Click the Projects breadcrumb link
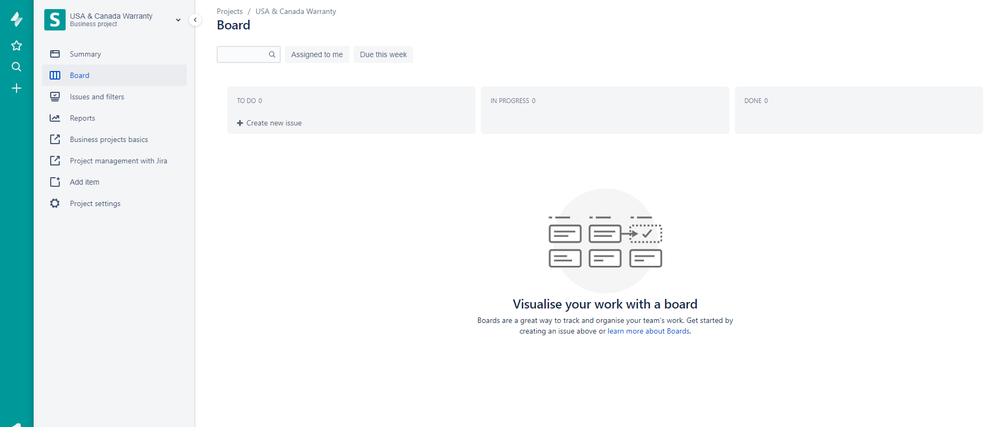 click(x=229, y=11)
